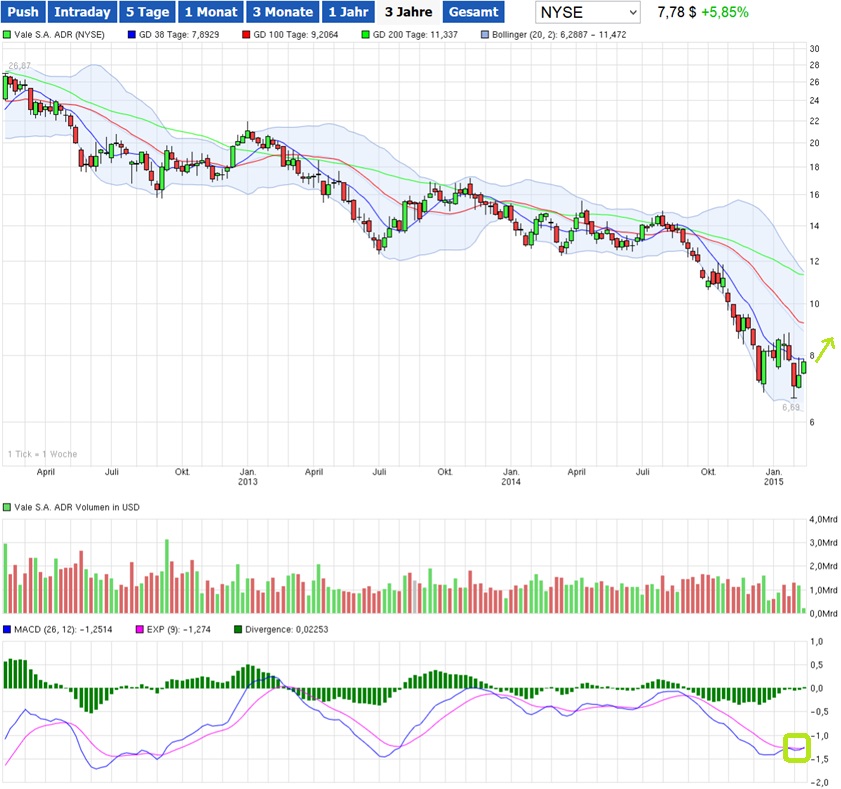Click the Vale S.A. ADR (NYSE) legend swatch

click(7, 34)
